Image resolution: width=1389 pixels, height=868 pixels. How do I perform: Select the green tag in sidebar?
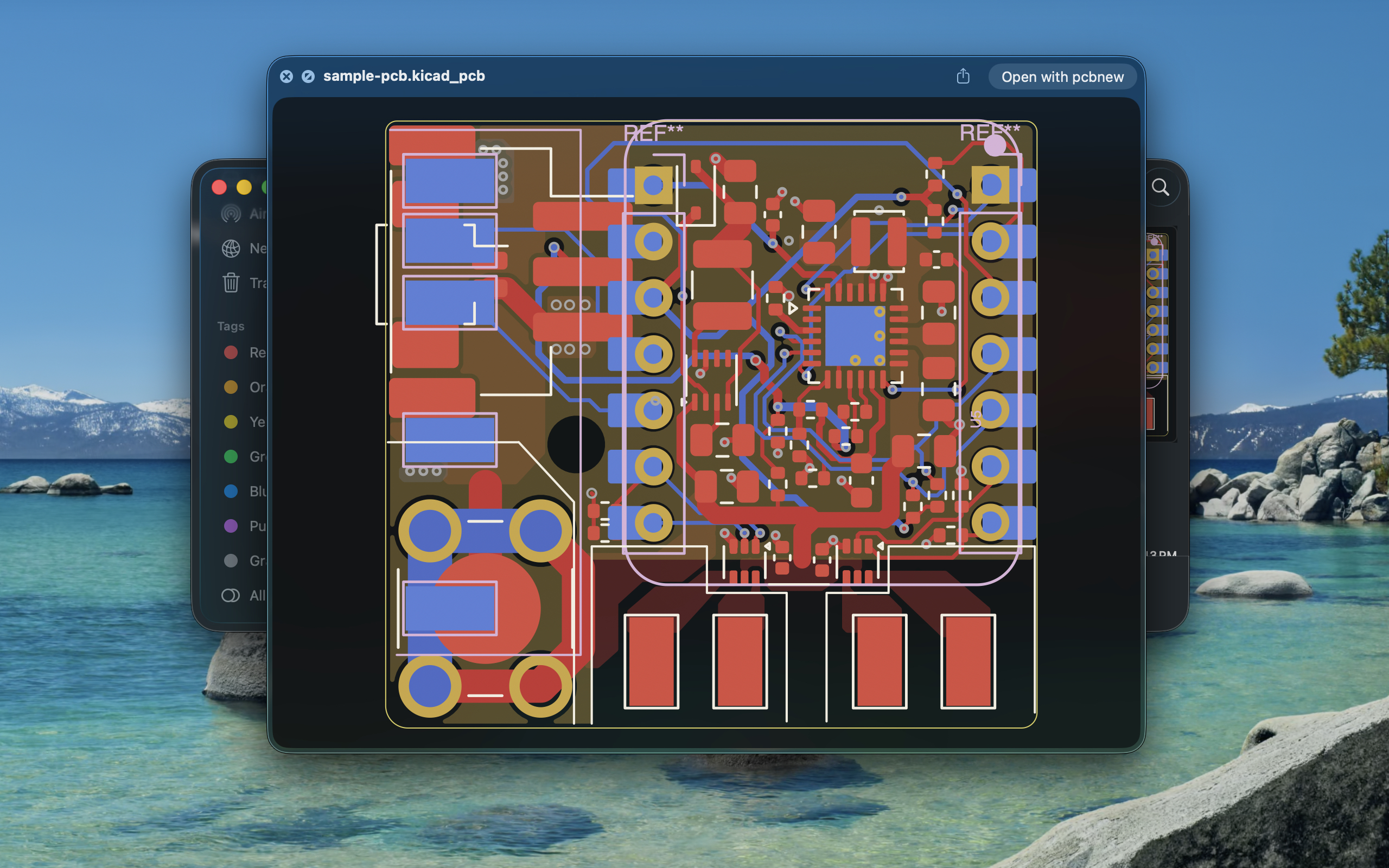point(231,456)
